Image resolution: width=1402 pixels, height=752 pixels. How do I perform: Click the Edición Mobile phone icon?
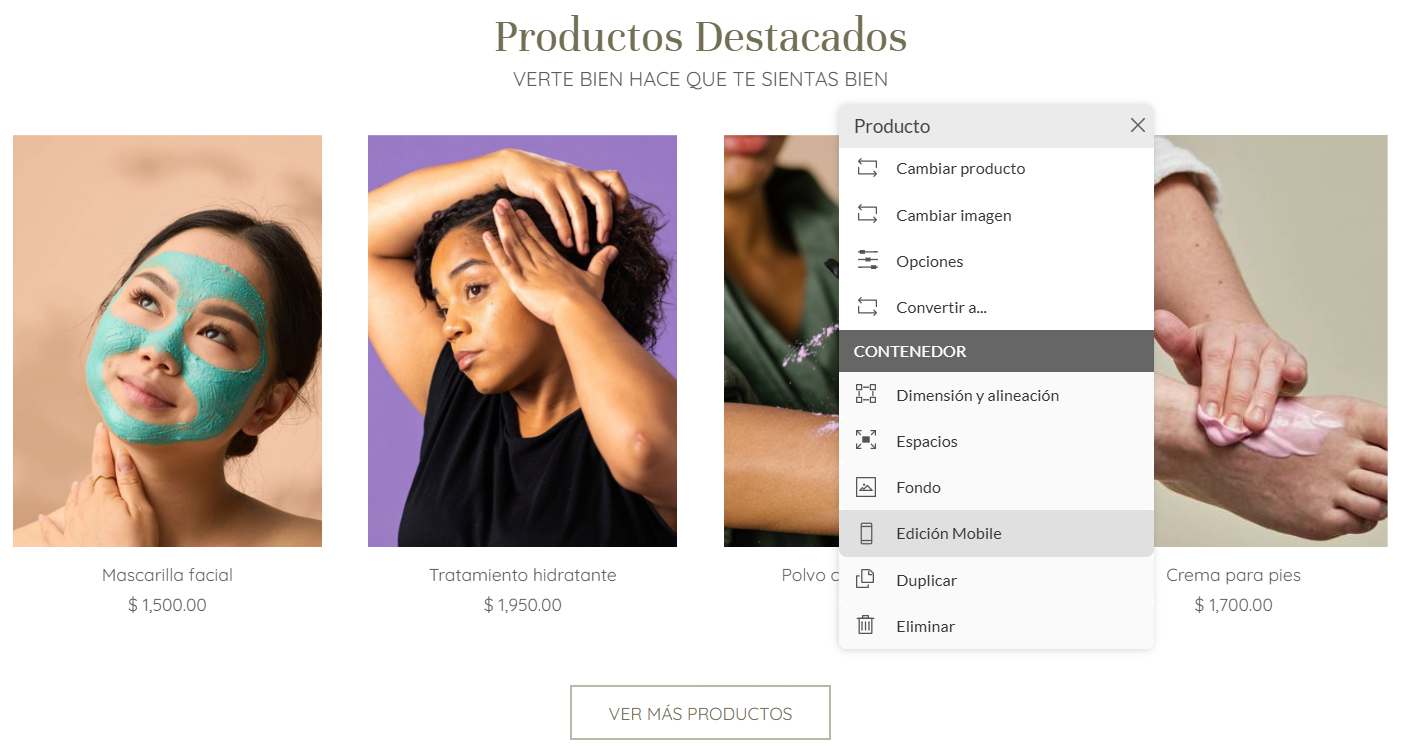tap(866, 533)
